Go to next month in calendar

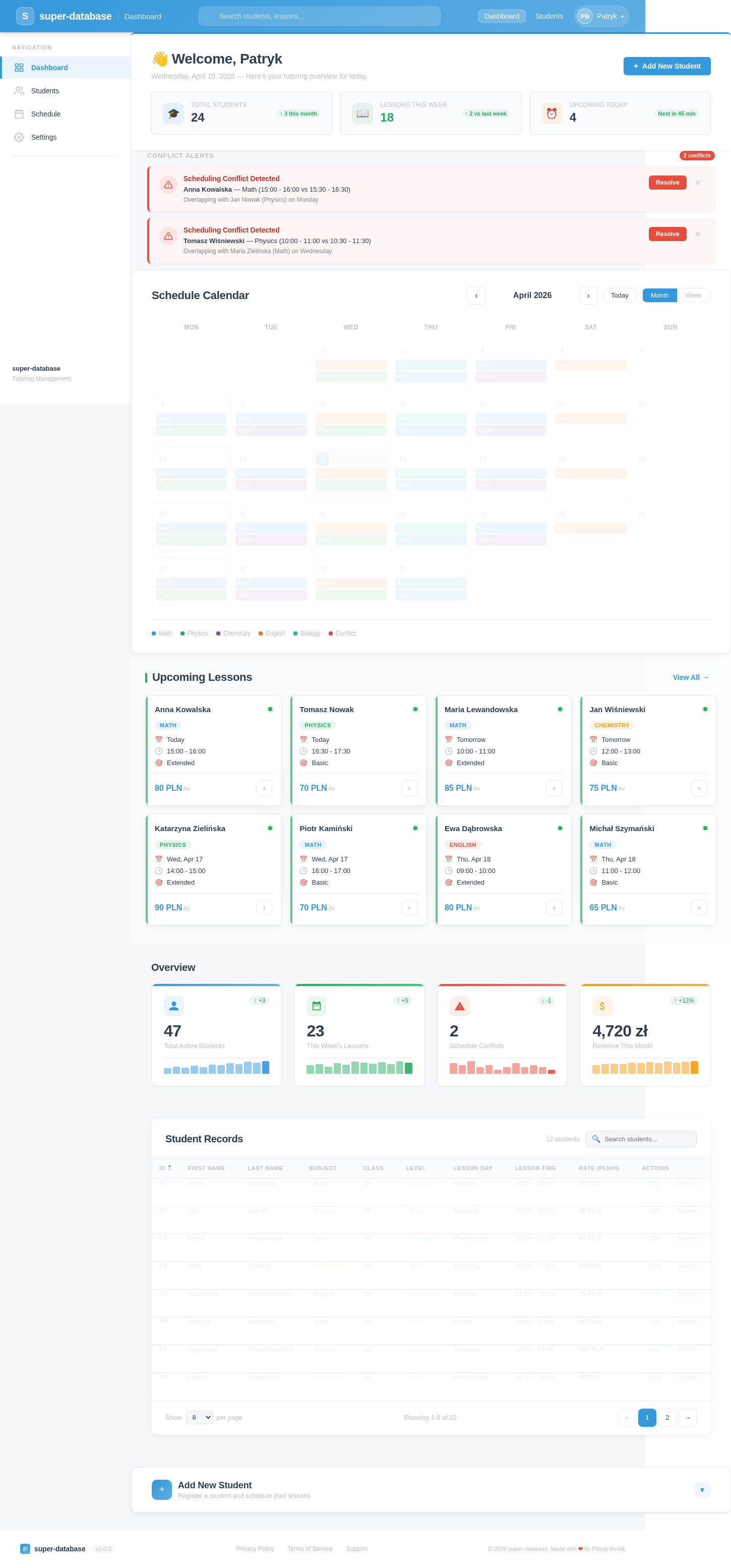(588, 295)
